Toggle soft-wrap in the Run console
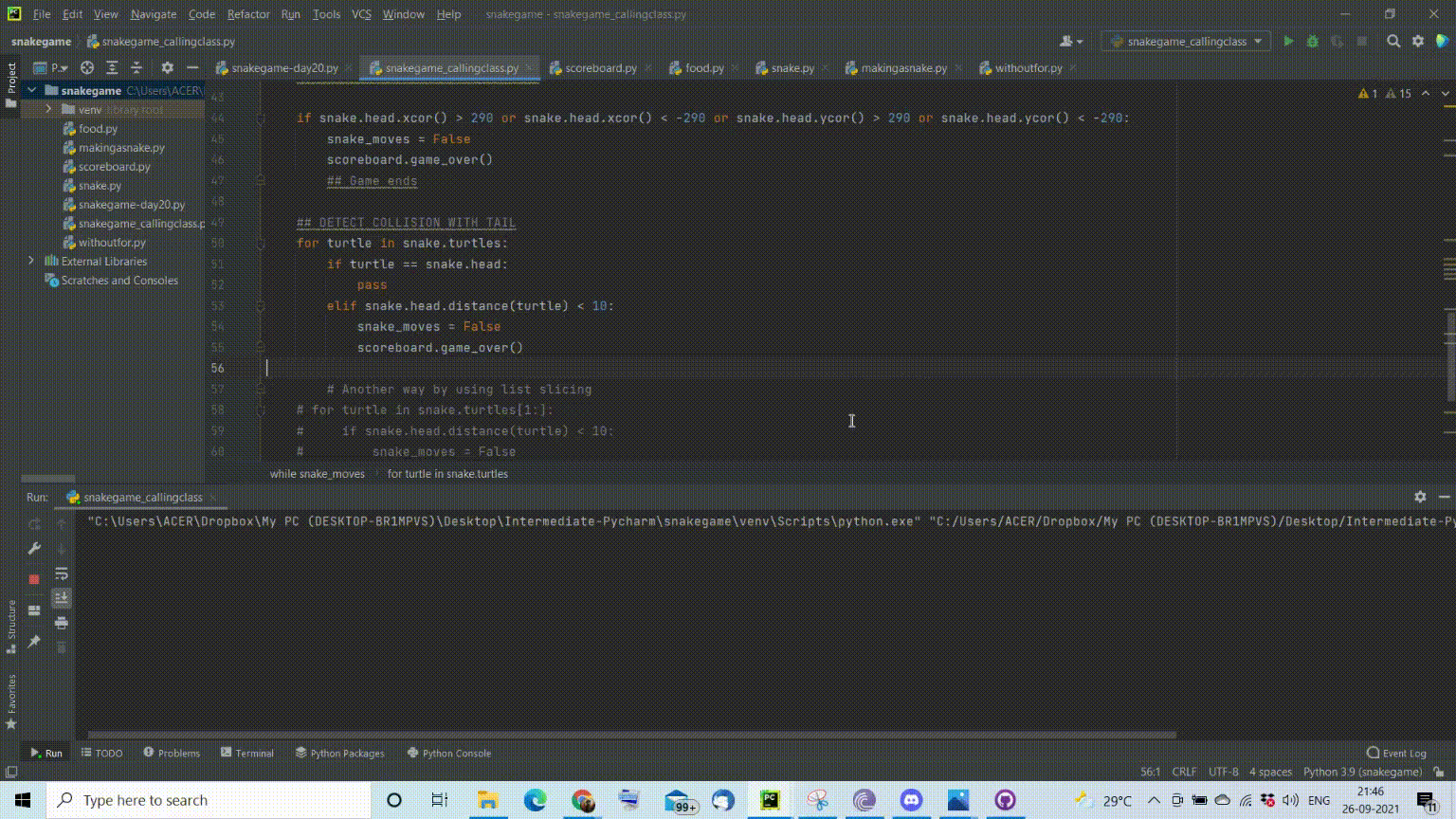Image resolution: width=1456 pixels, height=819 pixels. [x=62, y=573]
